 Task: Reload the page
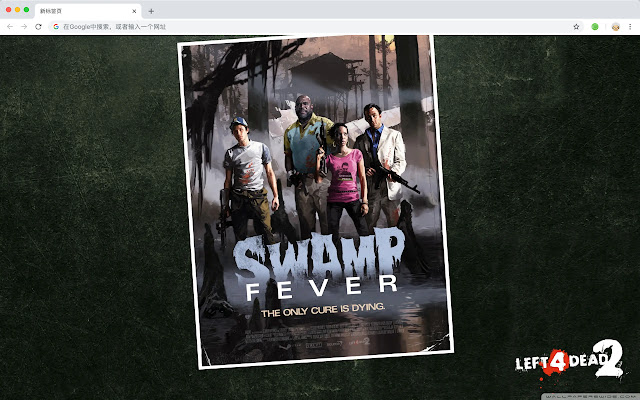click(x=38, y=27)
